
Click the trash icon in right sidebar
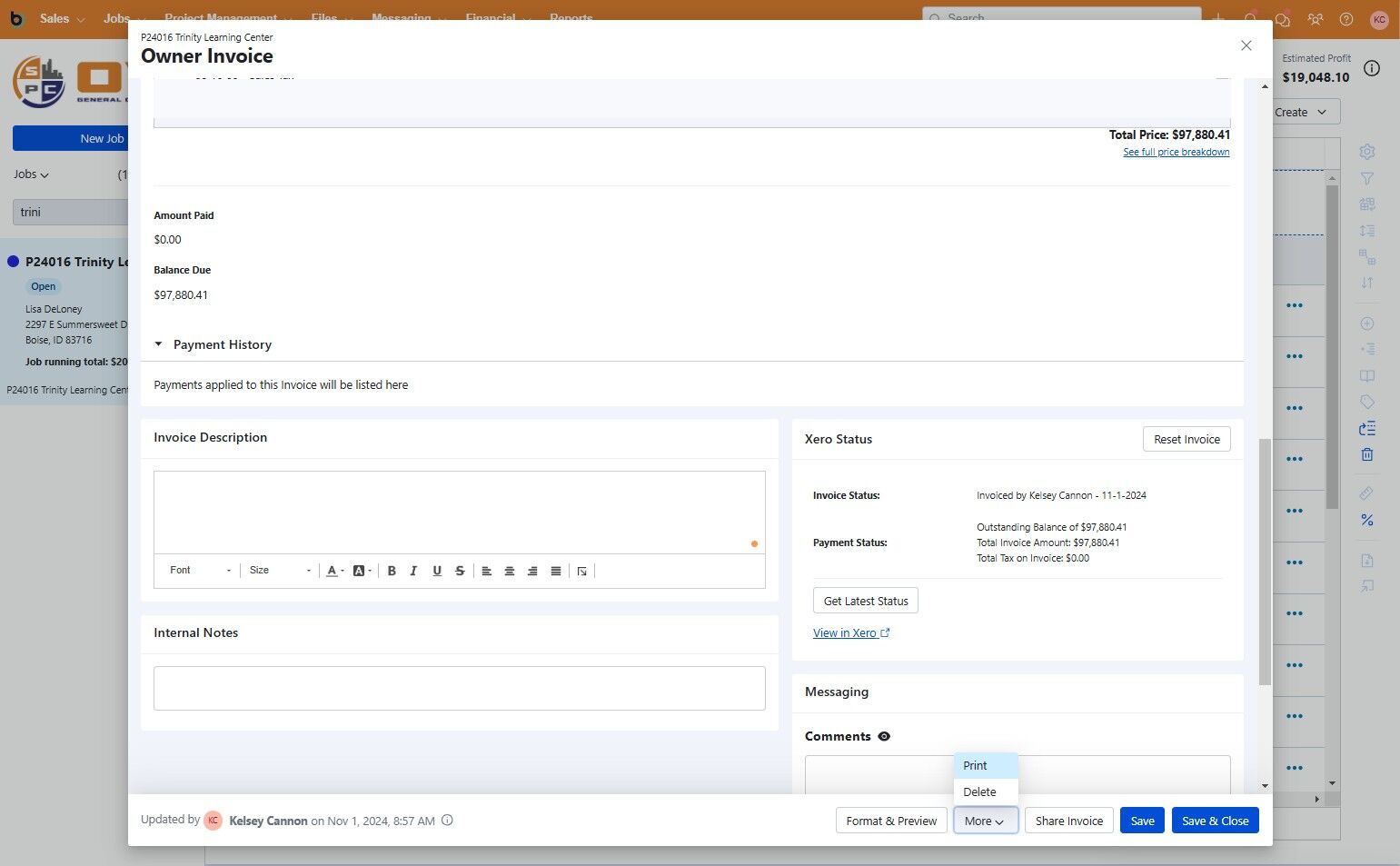(1367, 454)
